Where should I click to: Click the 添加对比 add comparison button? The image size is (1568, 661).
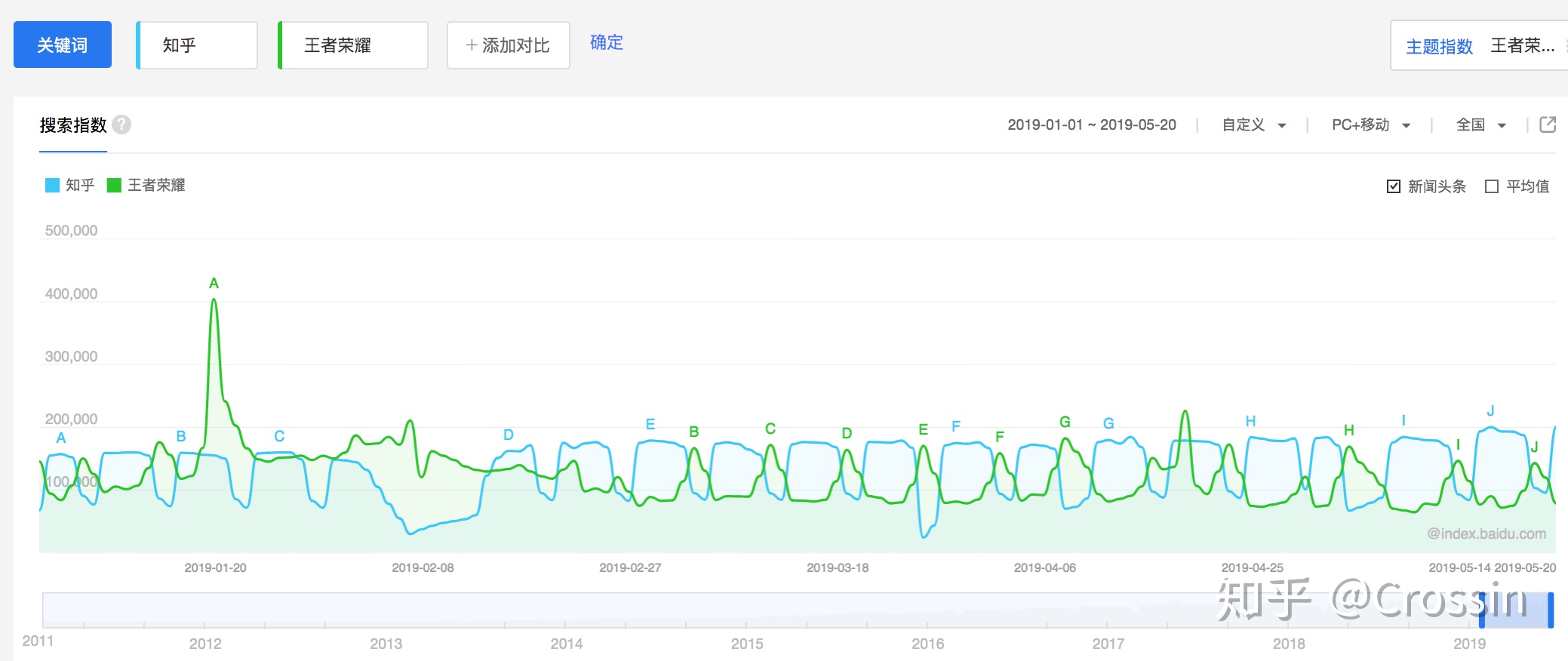click(x=508, y=45)
